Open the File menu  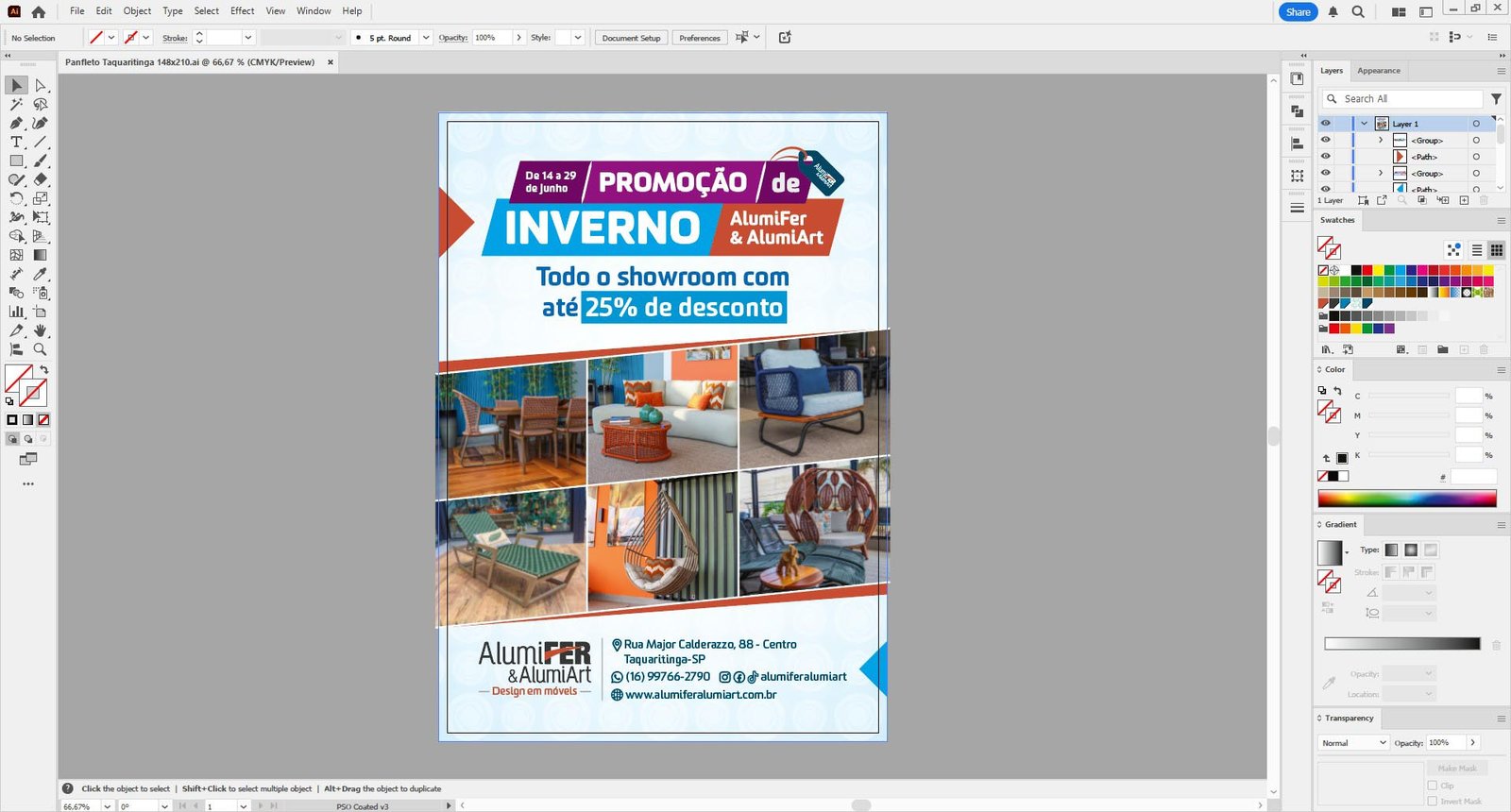(x=77, y=11)
